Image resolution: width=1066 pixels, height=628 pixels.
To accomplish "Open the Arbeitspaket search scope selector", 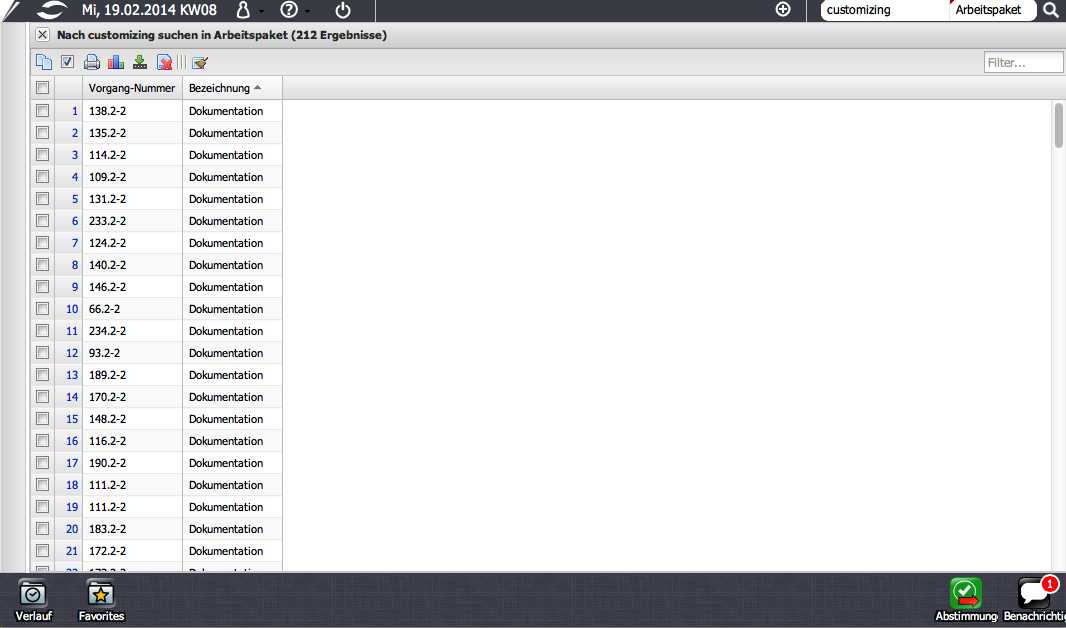I will tap(988, 10).
